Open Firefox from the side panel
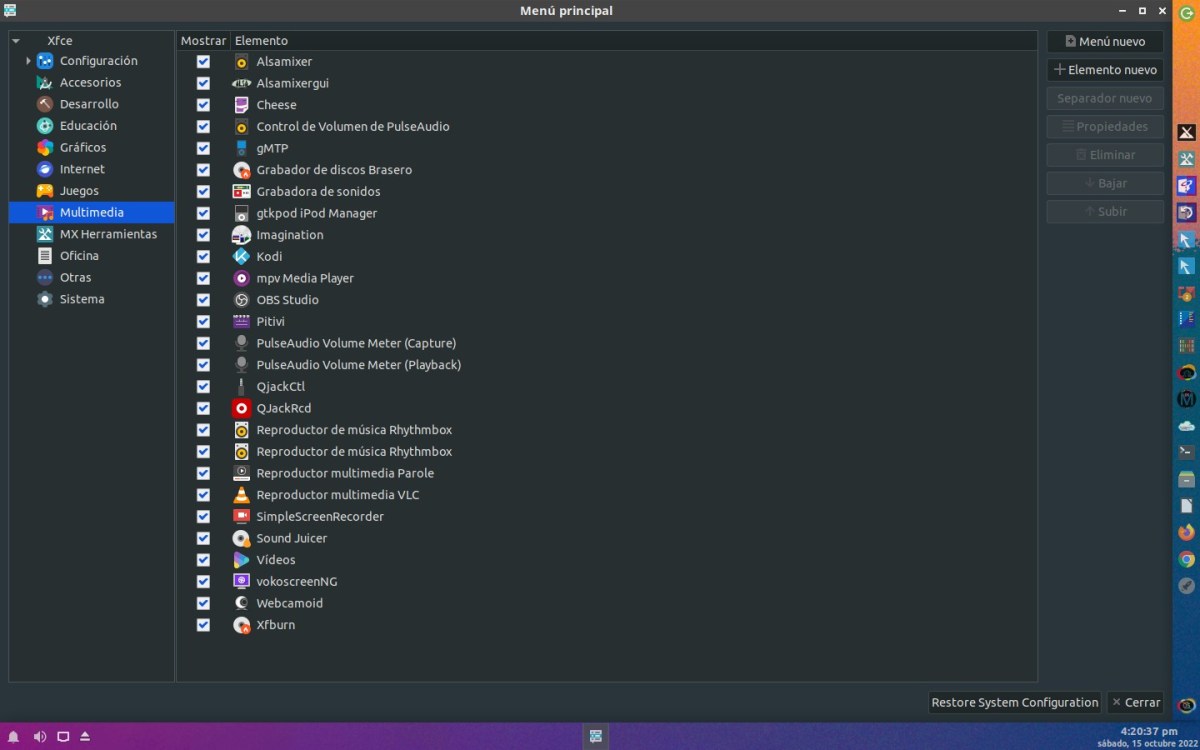Viewport: 1200px width, 750px height. tap(1186, 532)
